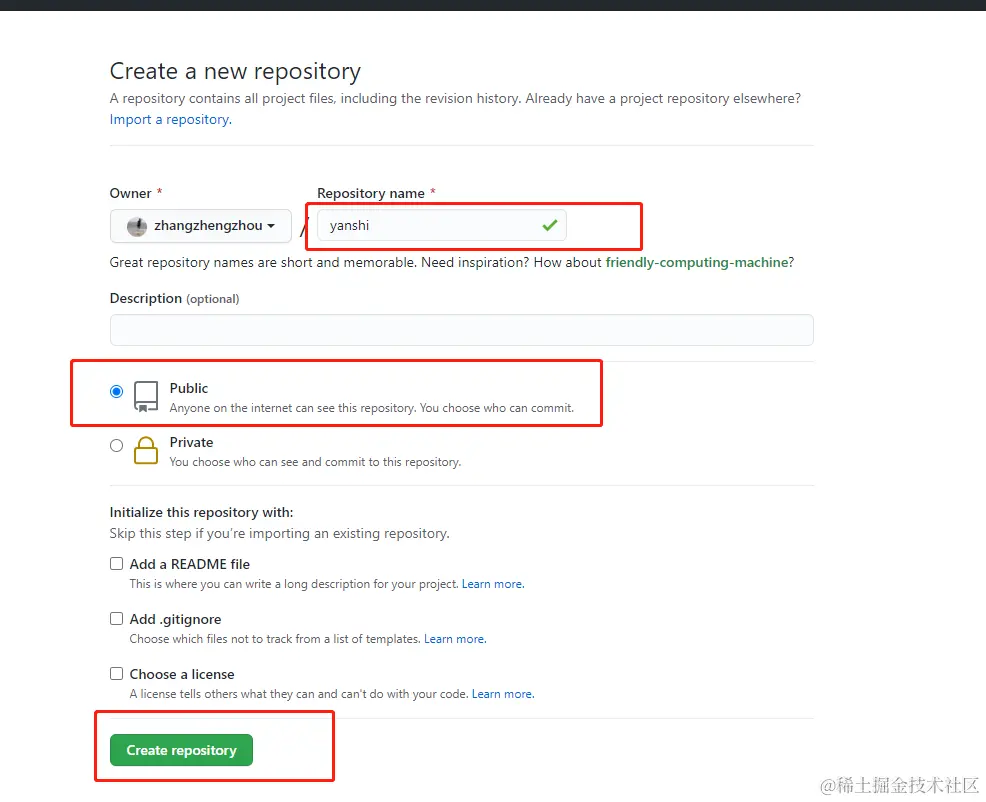The width and height of the screenshot is (986, 802).
Task: Select the Private radio button
Action: [117, 446]
